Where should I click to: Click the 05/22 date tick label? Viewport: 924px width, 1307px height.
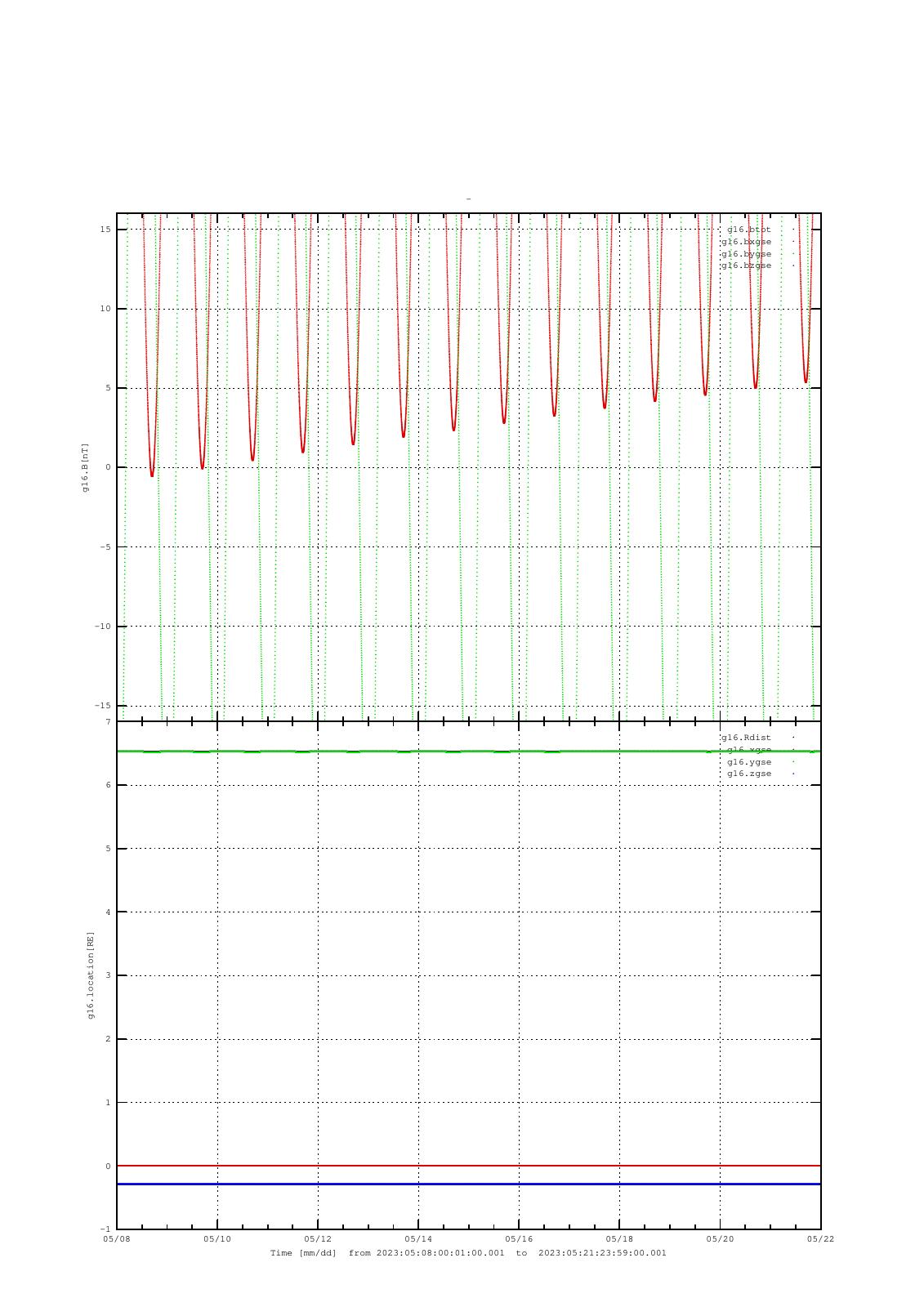click(x=820, y=1239)
